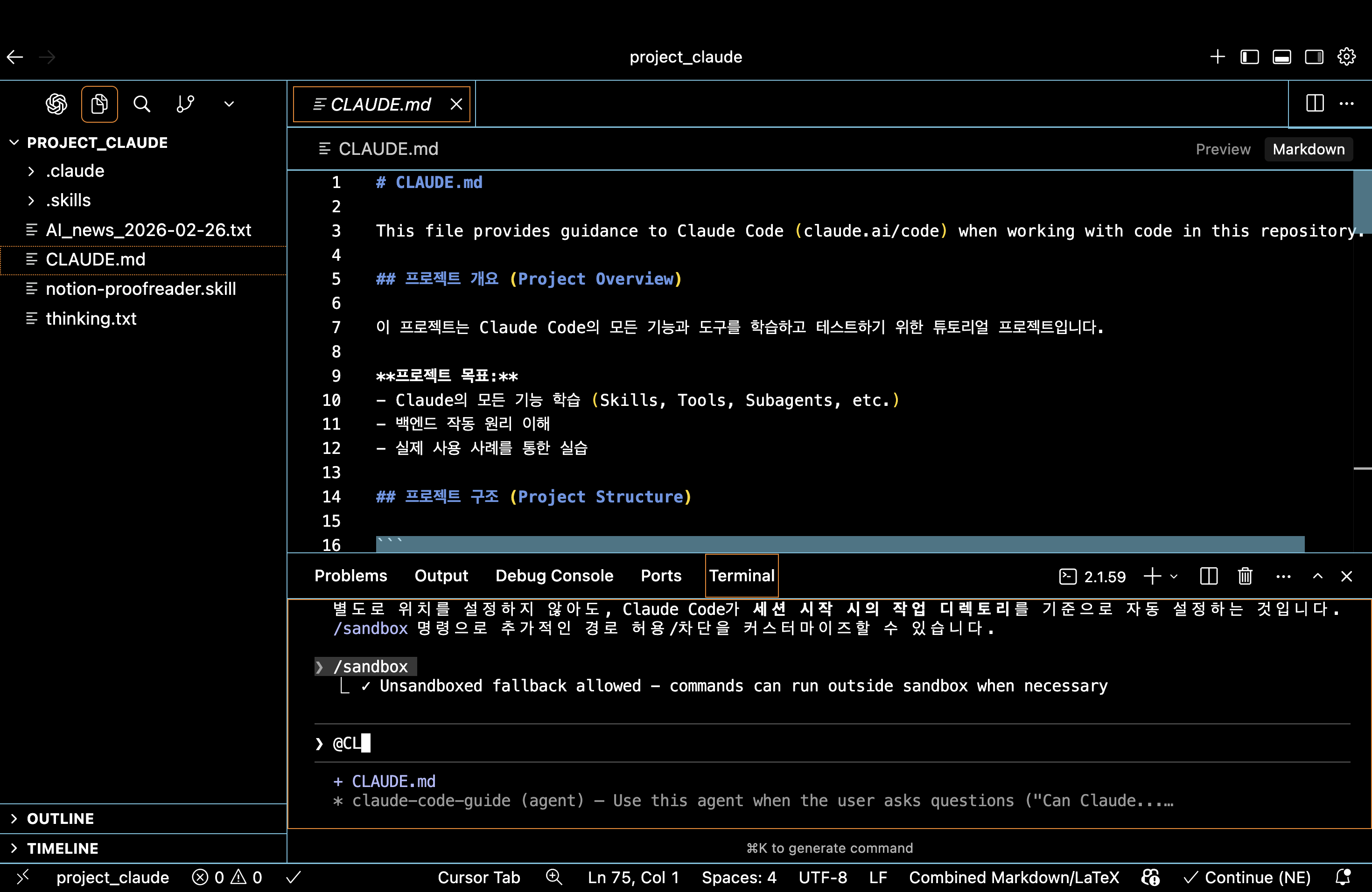
Task: Click project_claude in status bar
Action: pyautogui.click(x=112, y=877)
